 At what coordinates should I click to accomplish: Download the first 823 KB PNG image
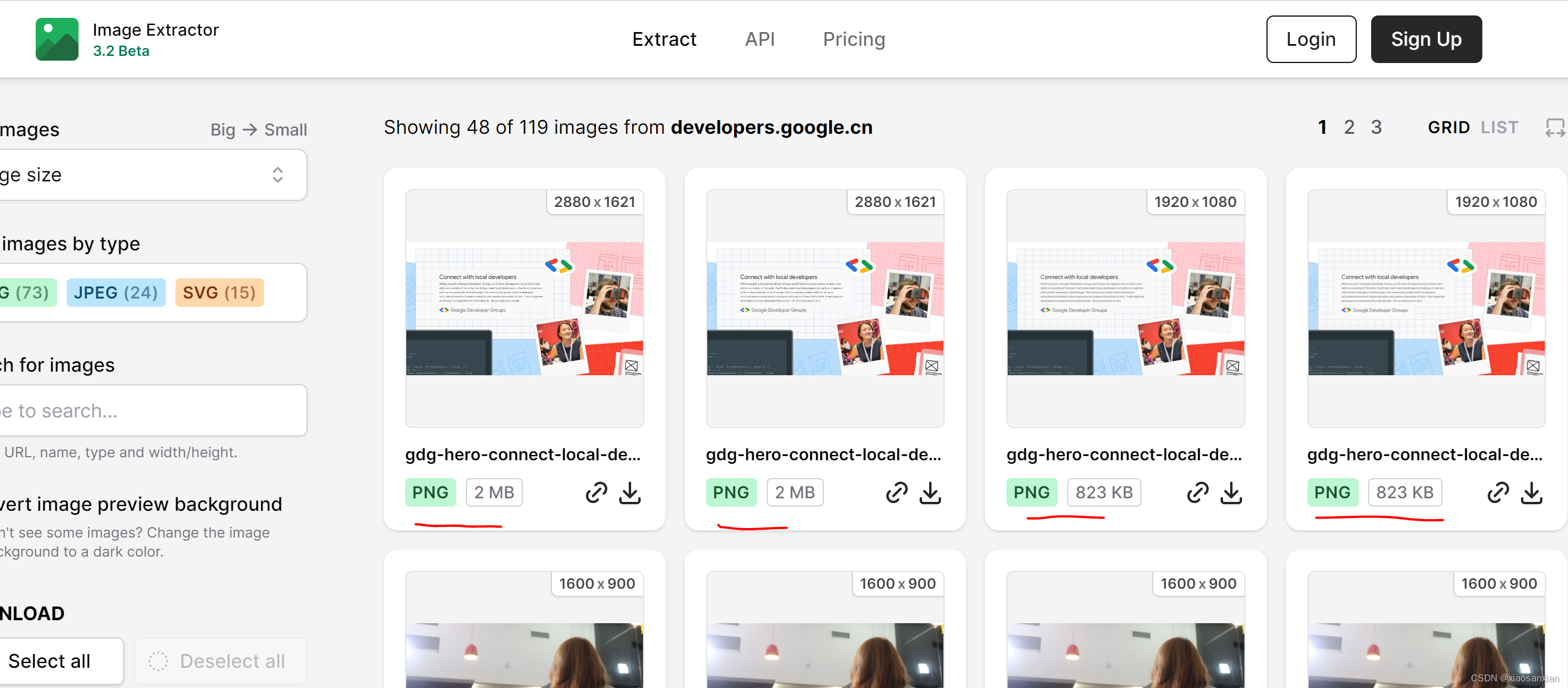[1231, 492]
